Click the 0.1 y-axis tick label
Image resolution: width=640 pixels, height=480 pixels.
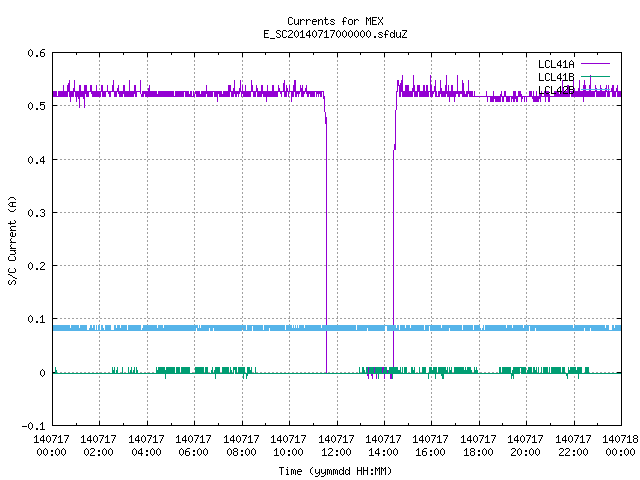coord(36,319)
